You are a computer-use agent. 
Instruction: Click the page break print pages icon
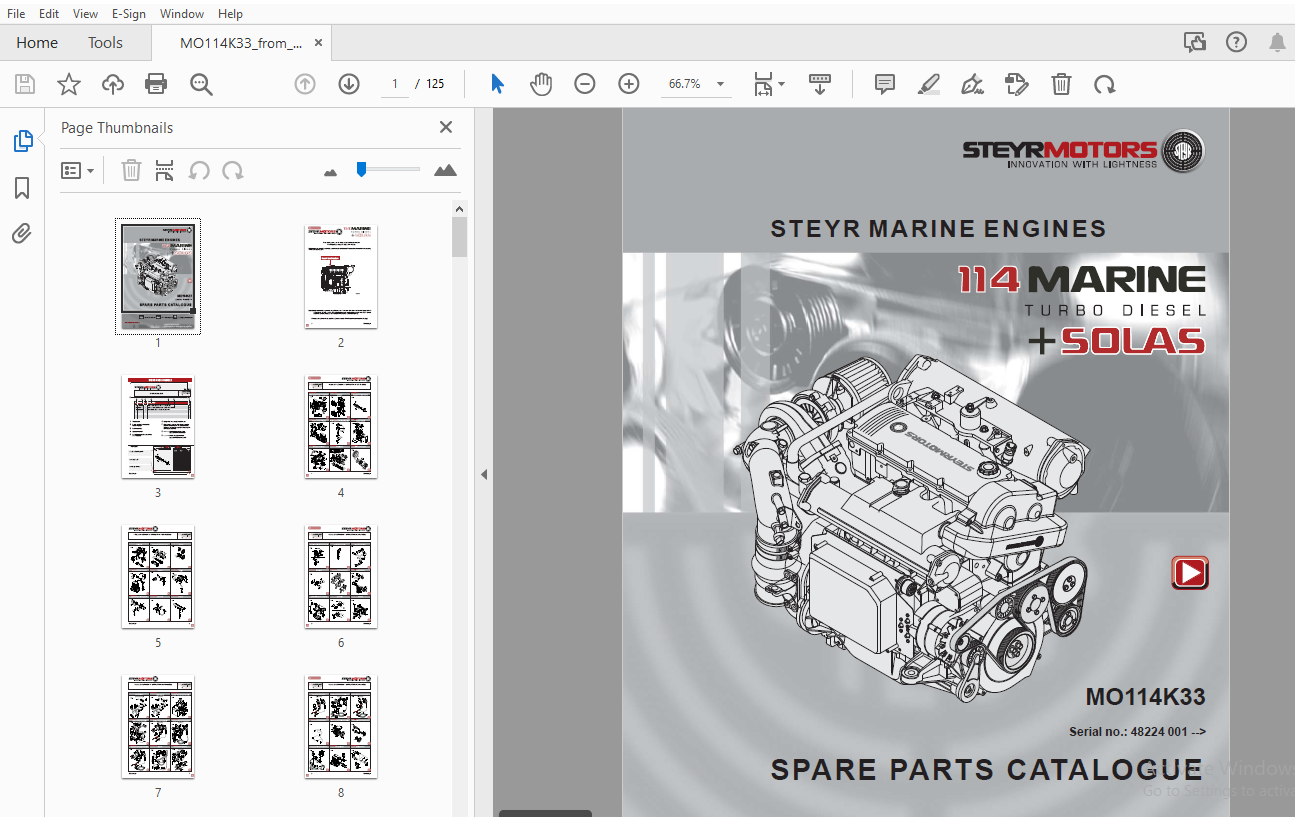pos(164,171)
